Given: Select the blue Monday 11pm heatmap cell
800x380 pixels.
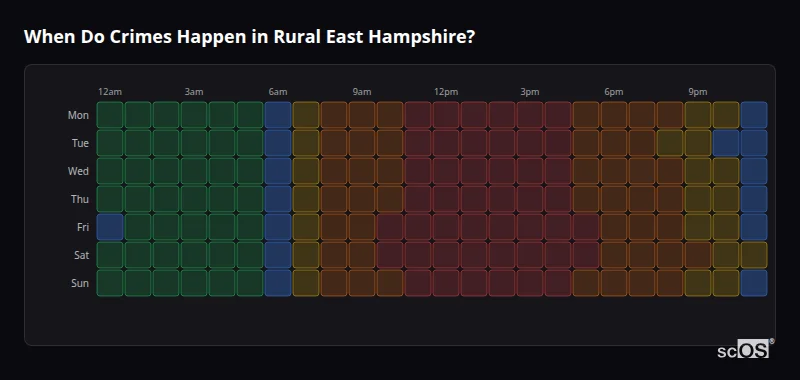Looking at the screenshot, I should 754,115.
